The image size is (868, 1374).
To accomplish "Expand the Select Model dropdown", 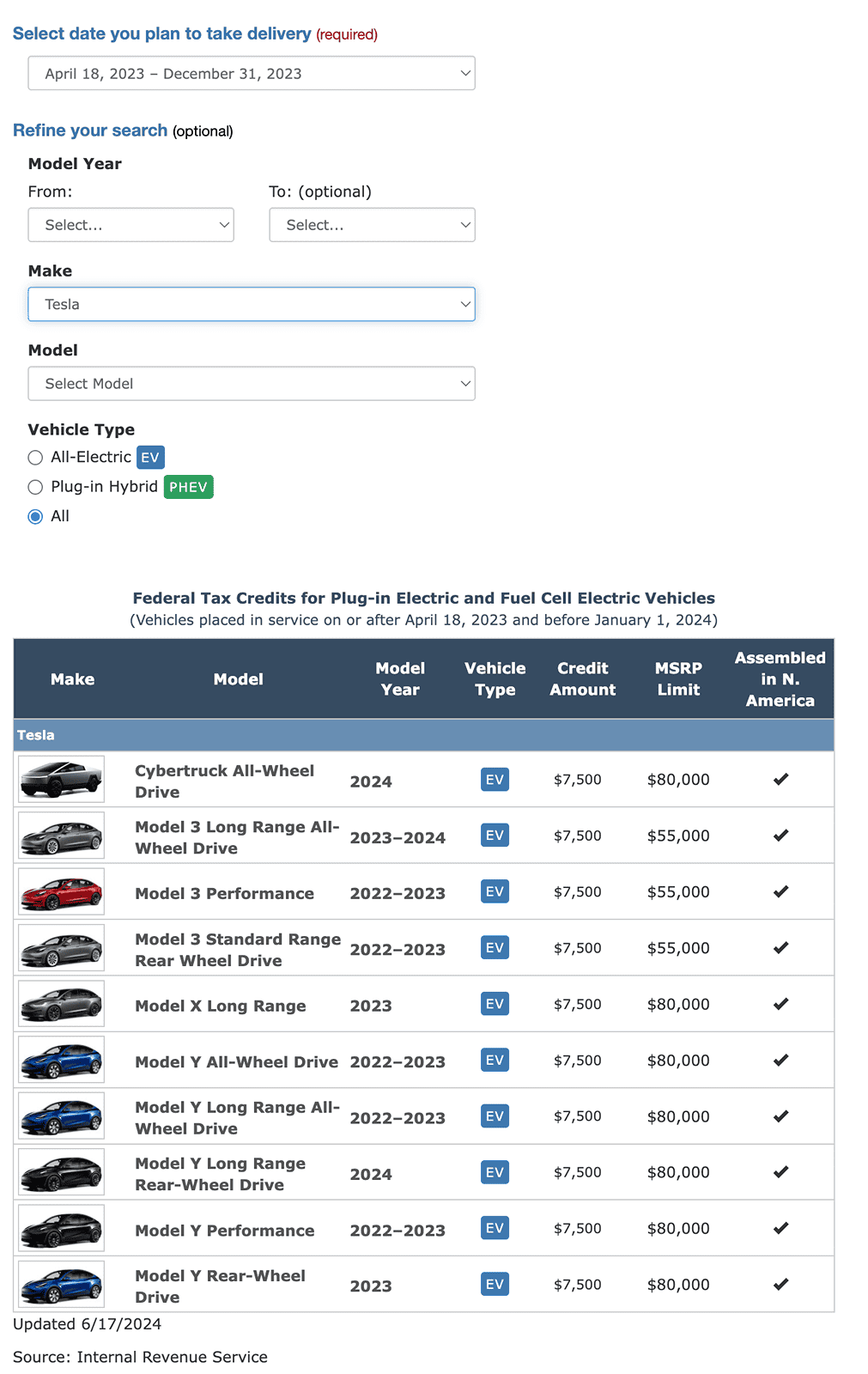I will pos(252,384).
